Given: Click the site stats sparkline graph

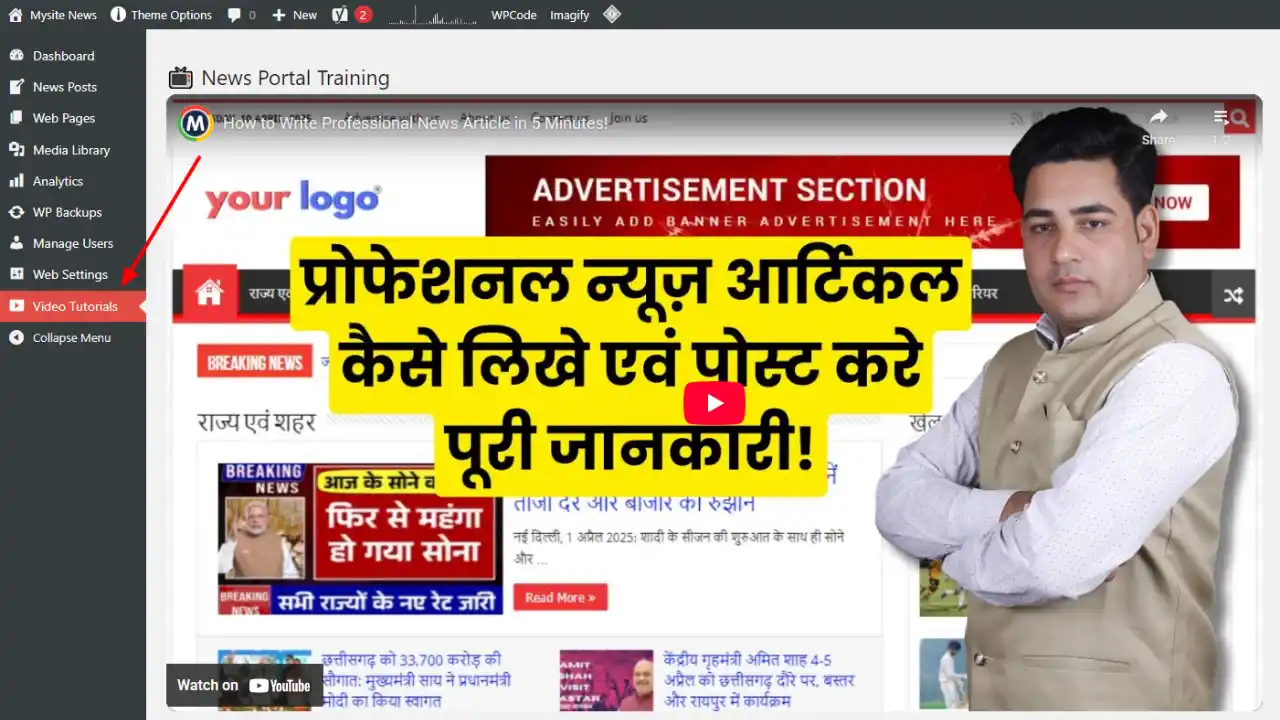Looking at the screenshot, I should point(430,15).
